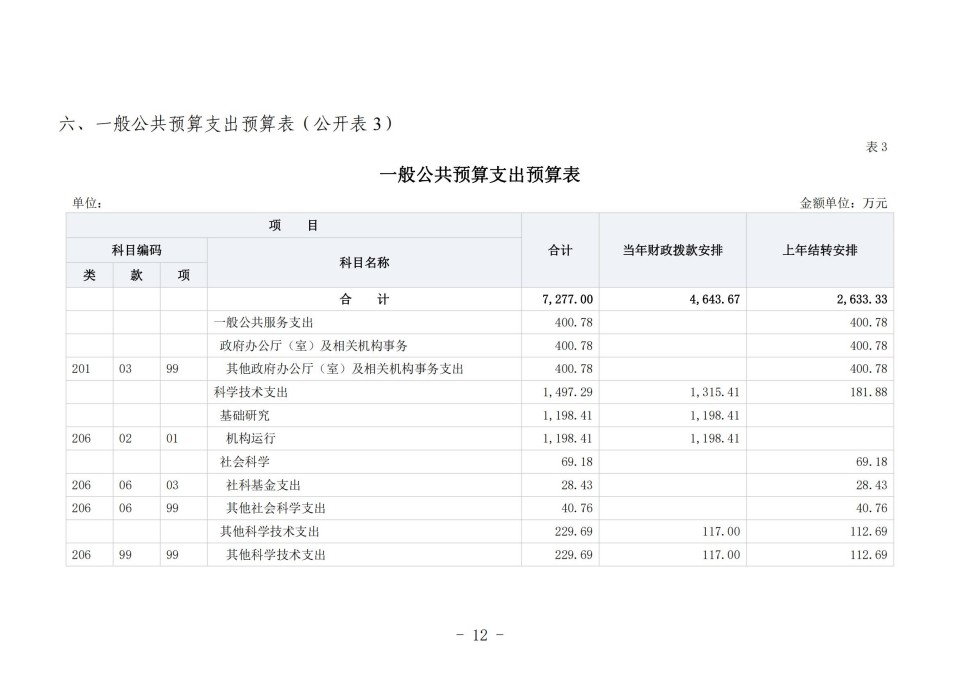Click the grand total value 7,277.00

[568, 299]
